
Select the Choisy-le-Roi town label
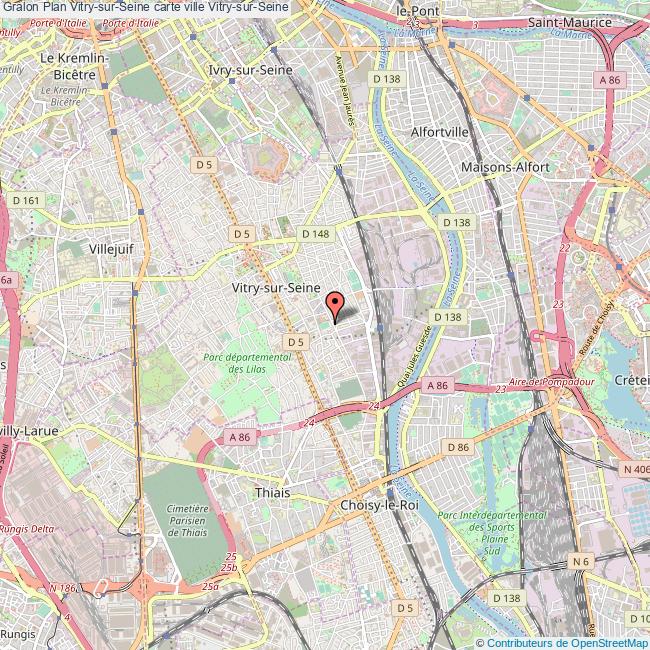[379, 506]
